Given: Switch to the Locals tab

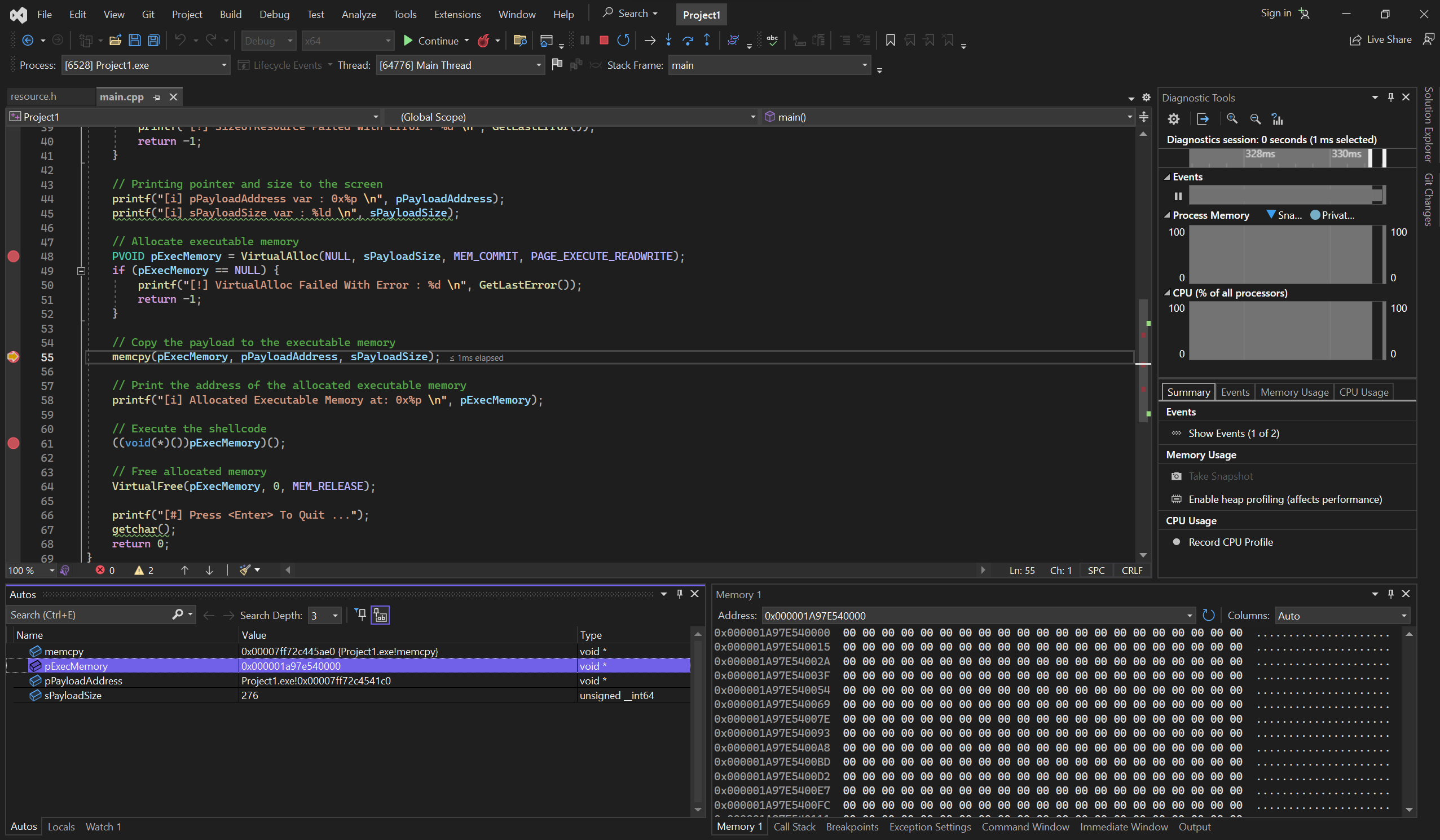Looking at the screenshot, I should [x=61, y=826].
